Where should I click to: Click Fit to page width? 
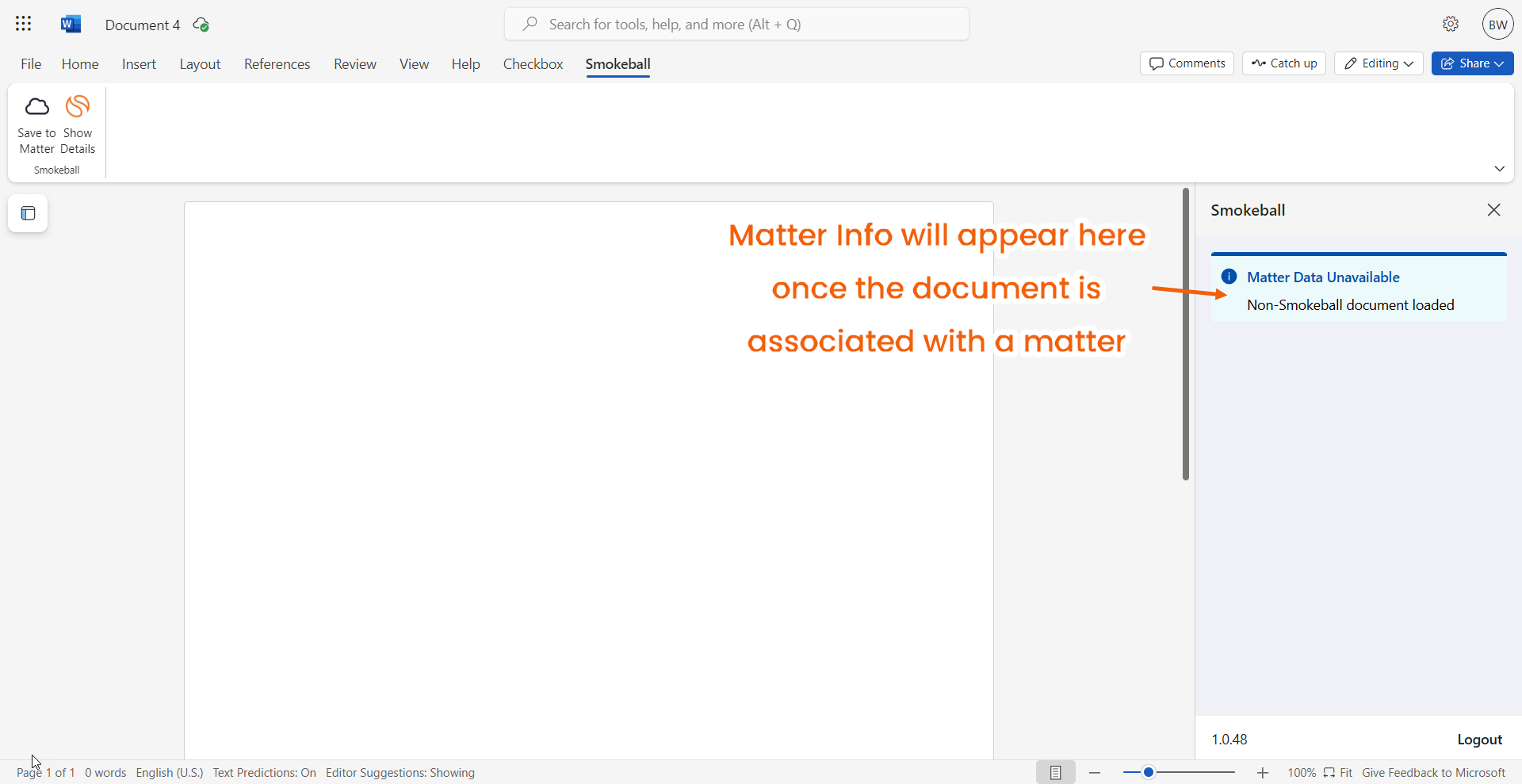(x=1337, y=772)
